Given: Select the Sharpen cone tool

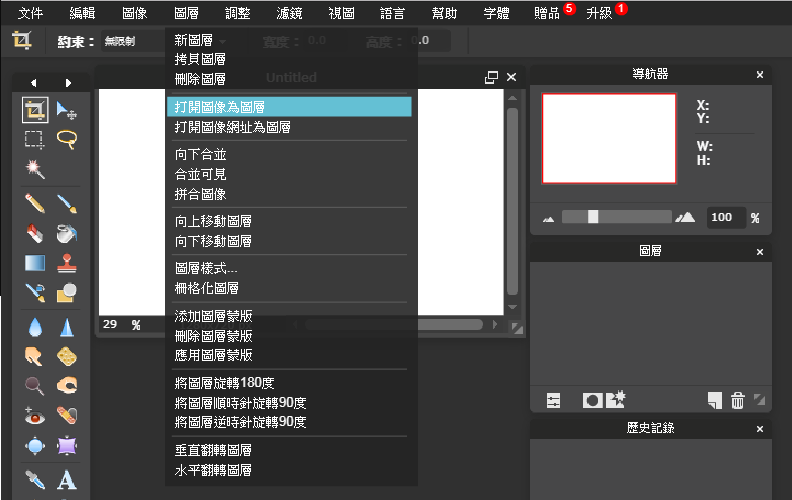Looking at the screenshot, I should (67, 327).
